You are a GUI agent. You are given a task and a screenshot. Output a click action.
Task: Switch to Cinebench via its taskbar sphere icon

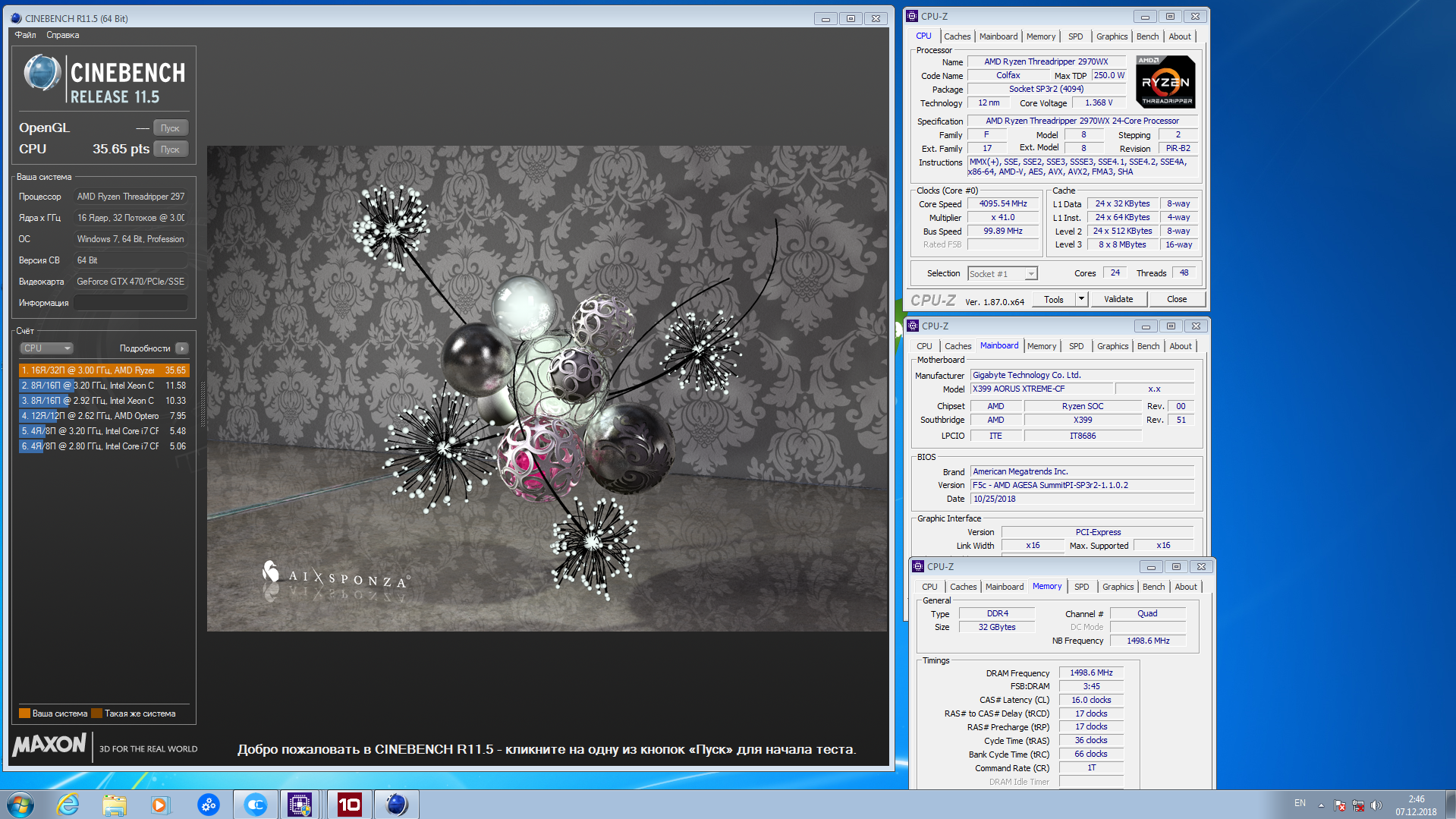(x=396, y=804)
